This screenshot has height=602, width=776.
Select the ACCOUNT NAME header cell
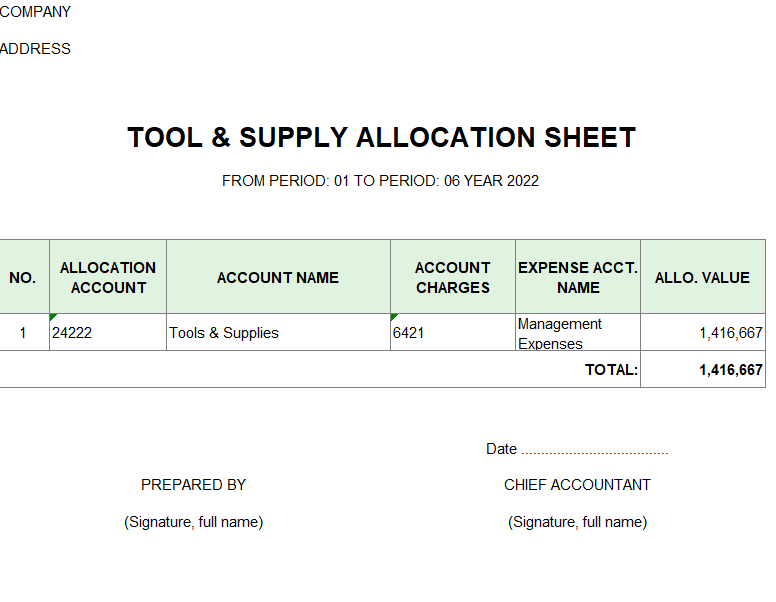[x=278, y=277]
